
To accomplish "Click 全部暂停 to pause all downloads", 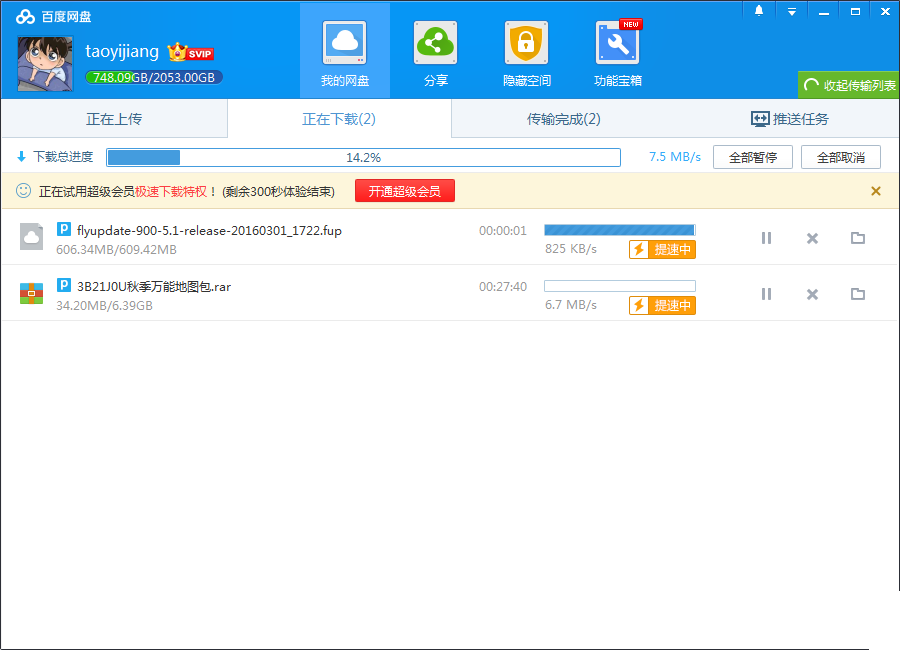I will (752, 156).
